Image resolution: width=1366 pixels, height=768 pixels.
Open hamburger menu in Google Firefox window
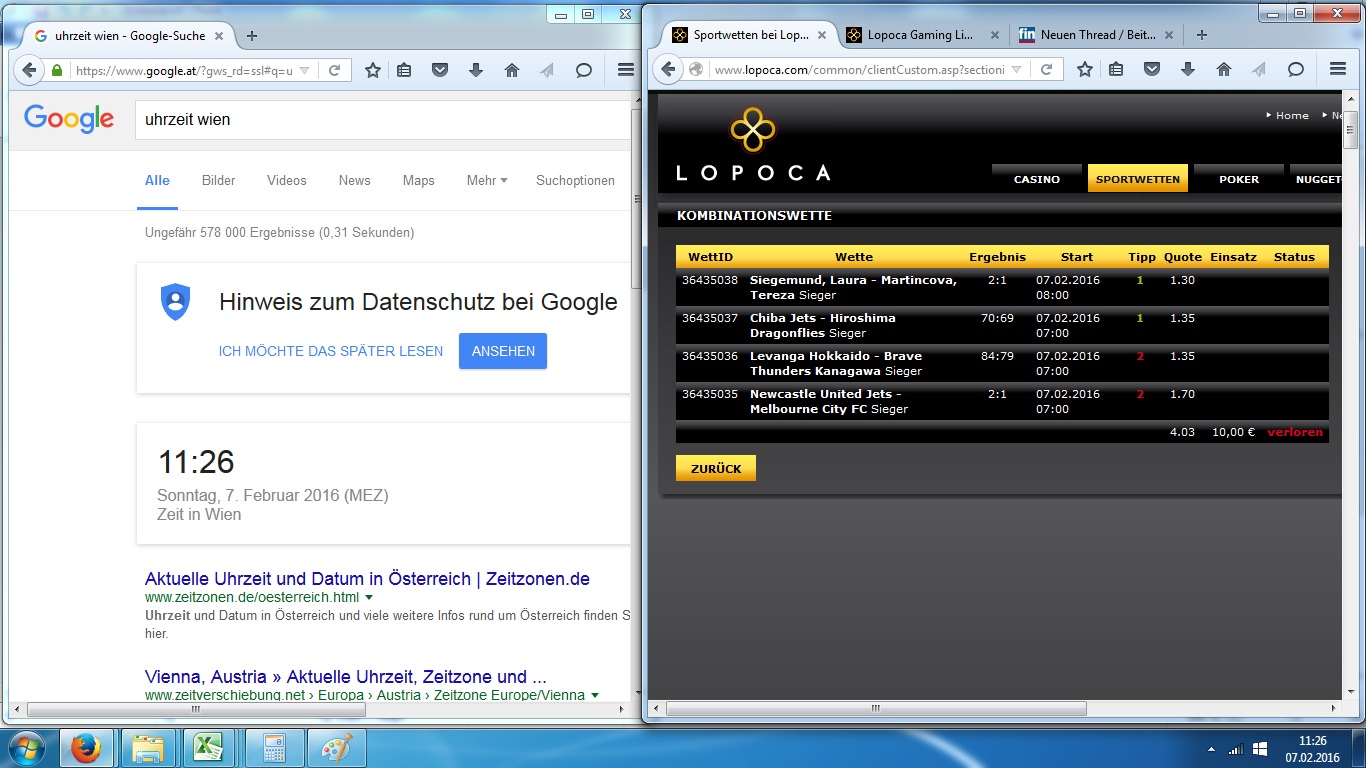[x=626, y=70]
